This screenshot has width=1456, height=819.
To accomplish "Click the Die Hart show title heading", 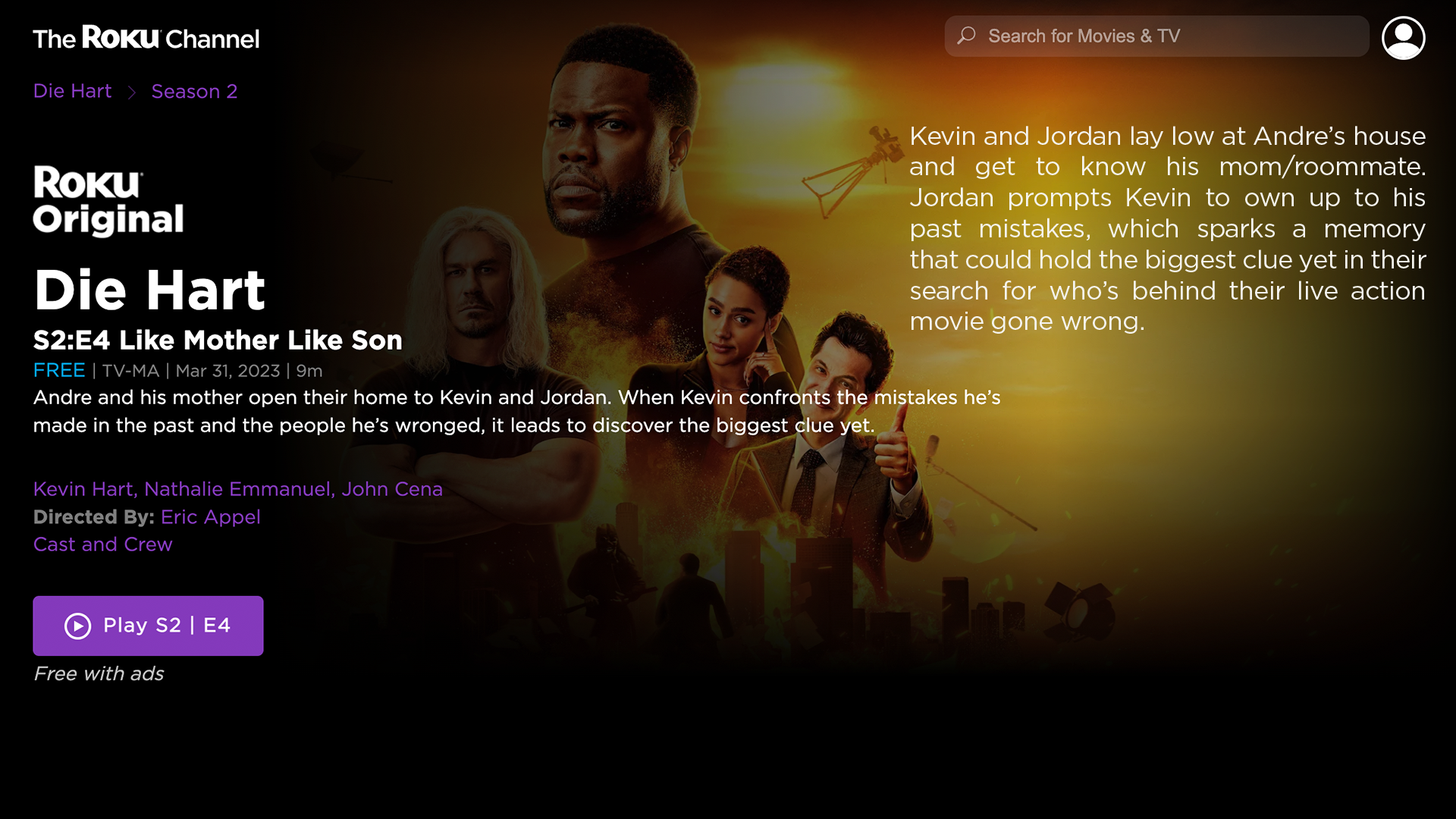I will click(x=149, y=290).
